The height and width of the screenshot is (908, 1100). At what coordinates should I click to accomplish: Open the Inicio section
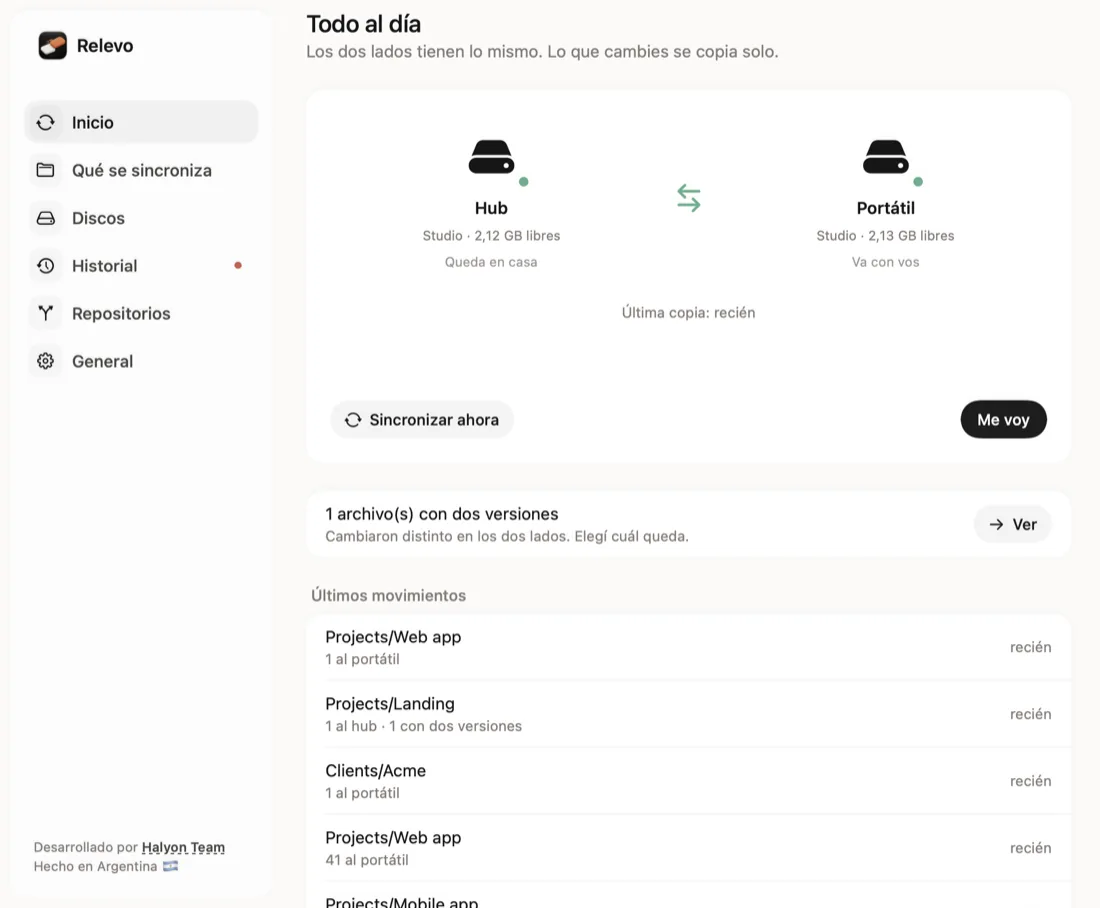click(x=142, y=122)
